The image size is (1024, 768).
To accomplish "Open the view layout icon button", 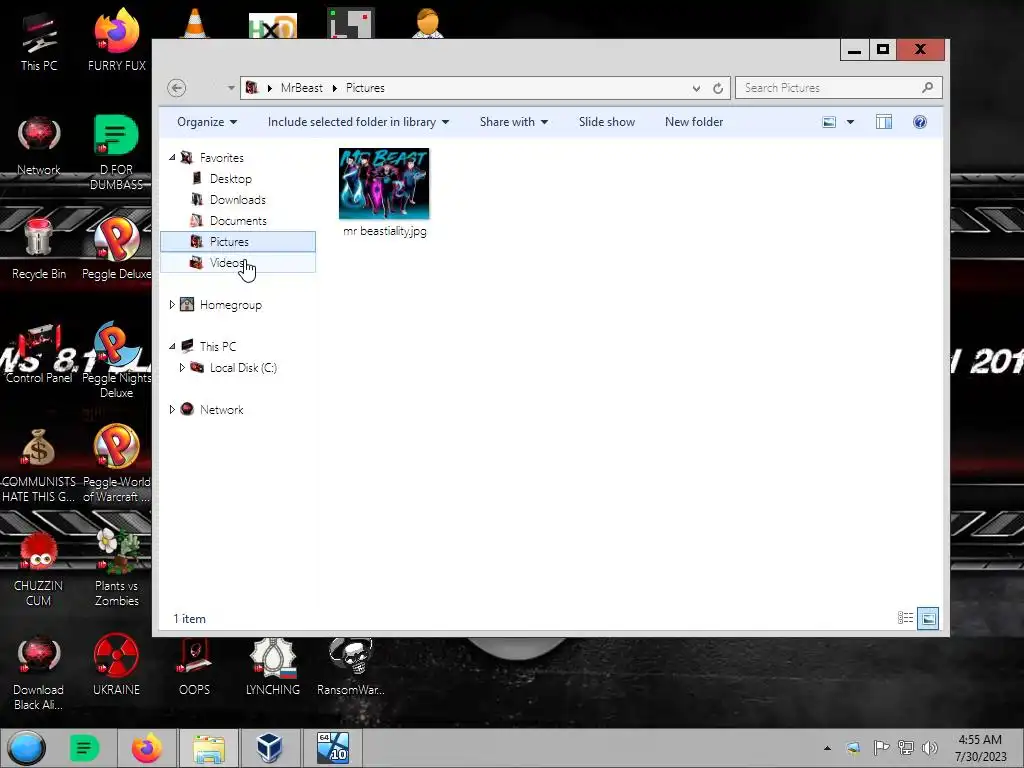I will click(829, 122).
